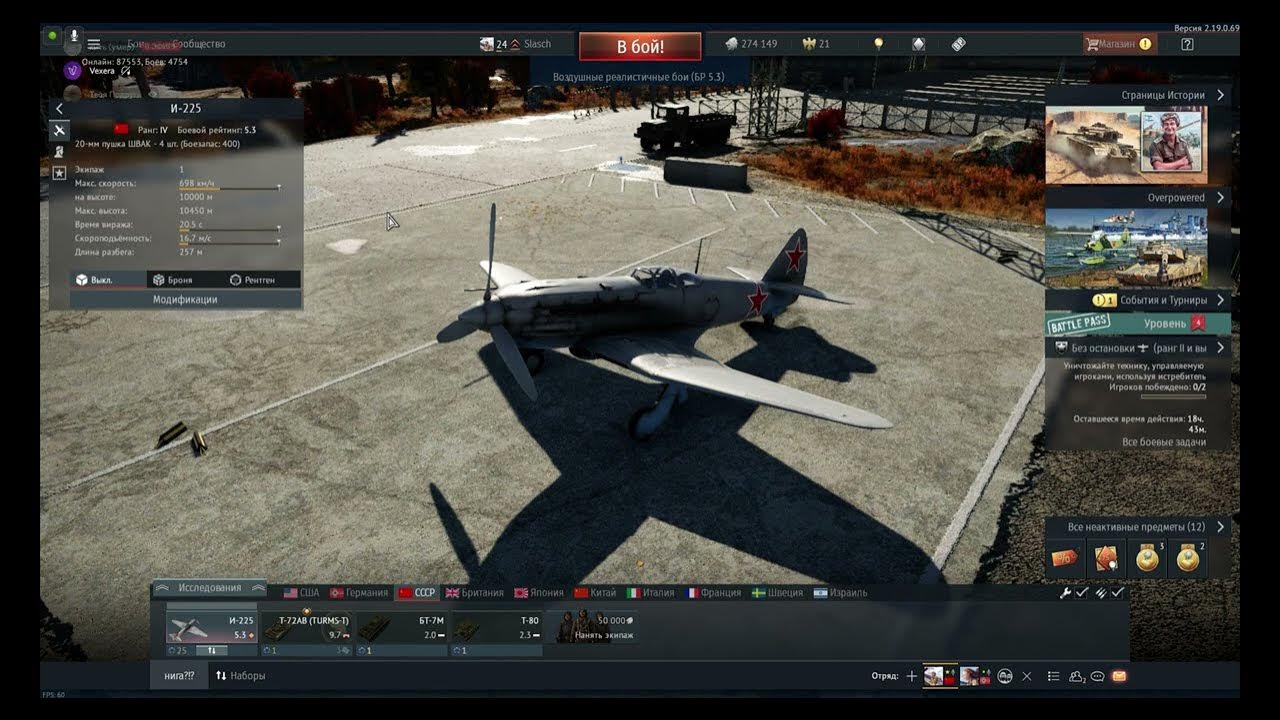
Task: Select the aircraft characteristics tab icon
Action: 59,130
